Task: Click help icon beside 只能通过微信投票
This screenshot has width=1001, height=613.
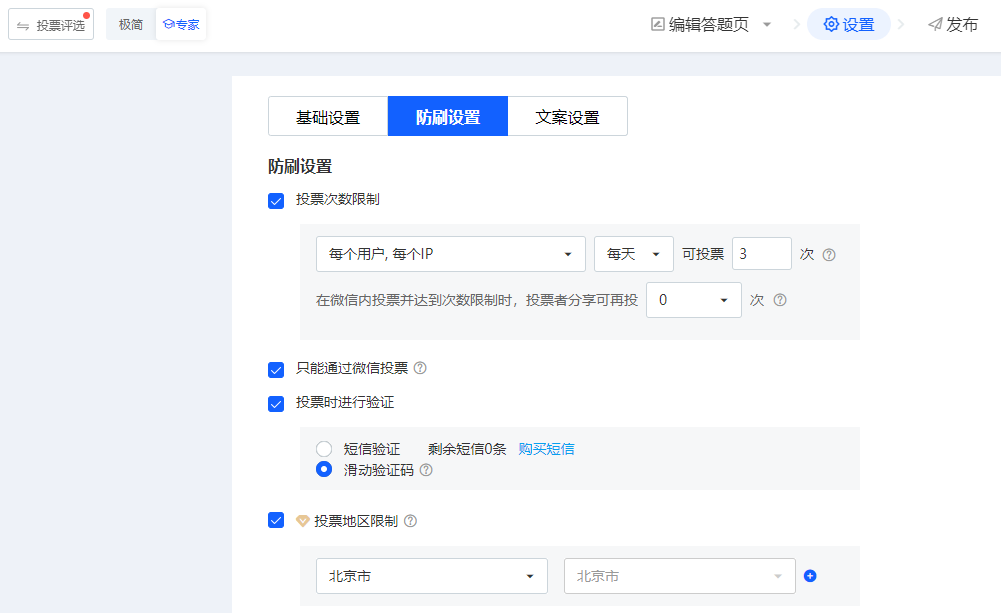Action: pos(420,368)
